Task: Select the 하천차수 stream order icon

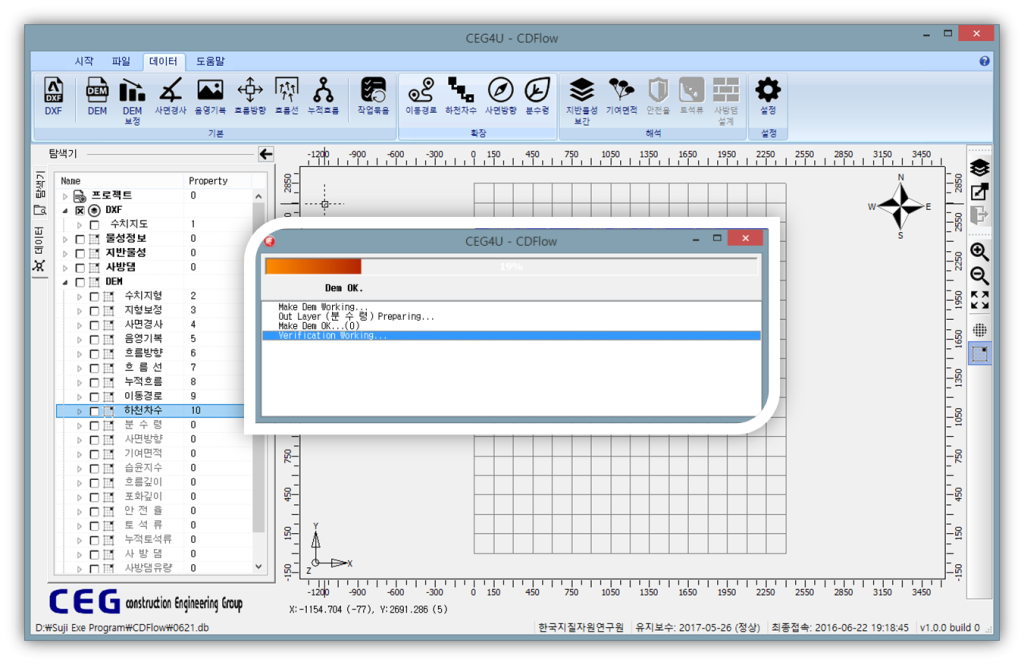Action: point(460,96)
